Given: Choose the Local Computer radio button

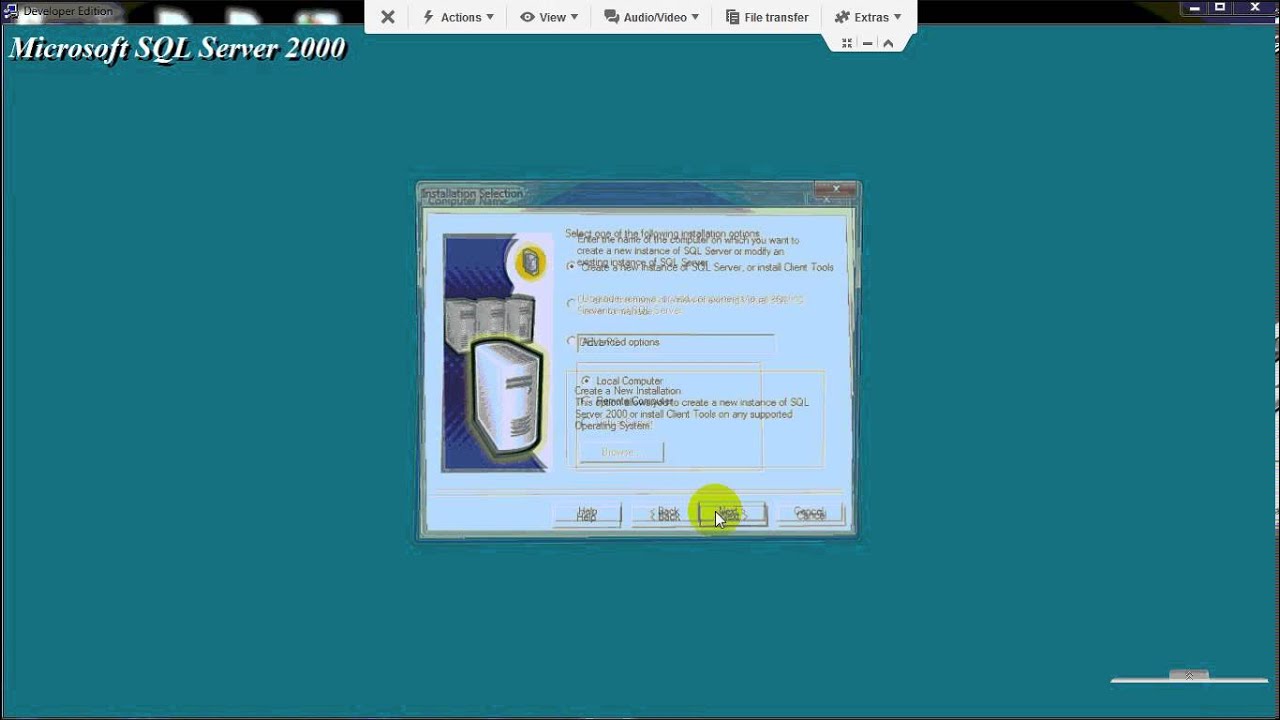Looking at the screenshot, I should pyautogui.click(x=586, y=380).
